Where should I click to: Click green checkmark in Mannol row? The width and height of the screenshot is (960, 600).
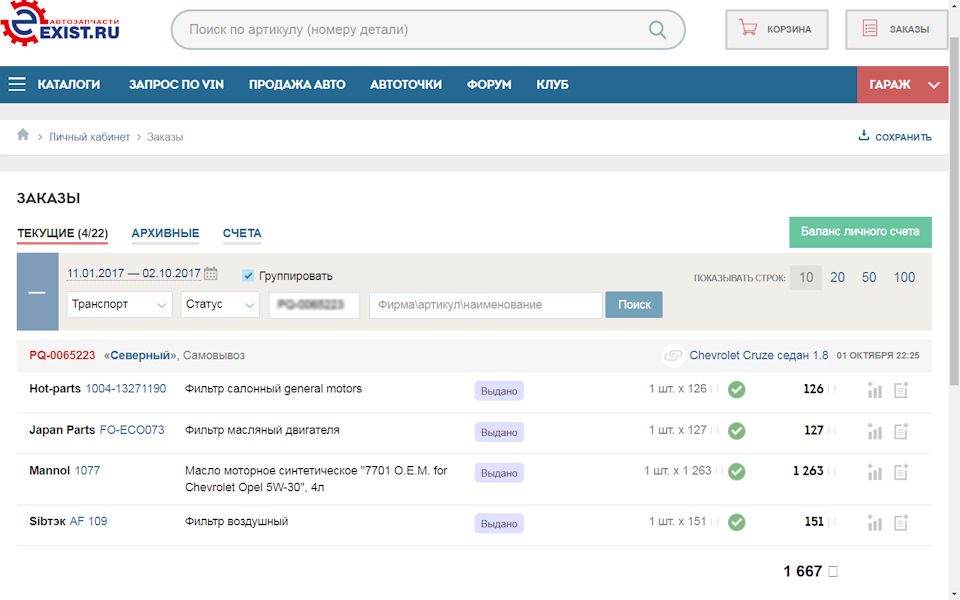737,471
